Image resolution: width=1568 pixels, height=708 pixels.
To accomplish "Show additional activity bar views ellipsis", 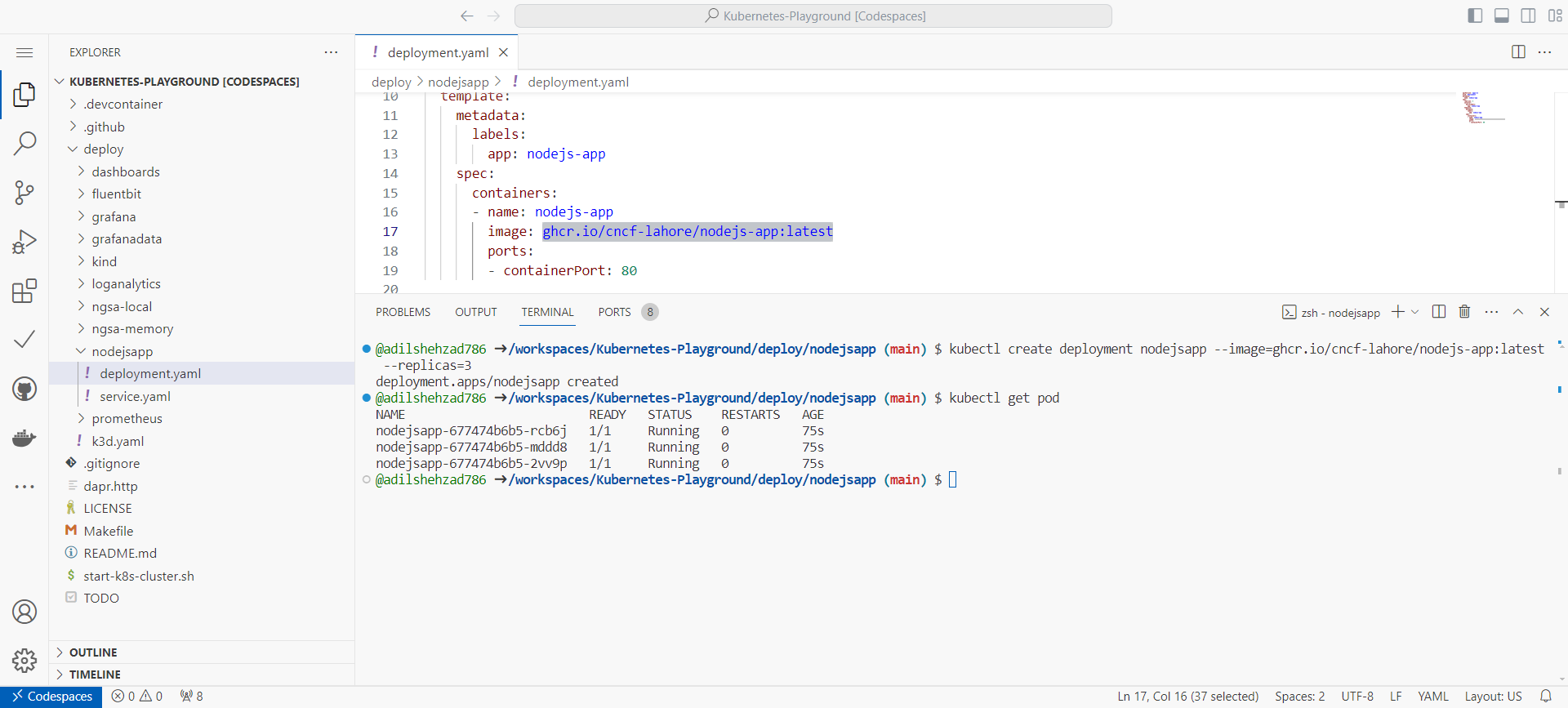I will 24,487.
